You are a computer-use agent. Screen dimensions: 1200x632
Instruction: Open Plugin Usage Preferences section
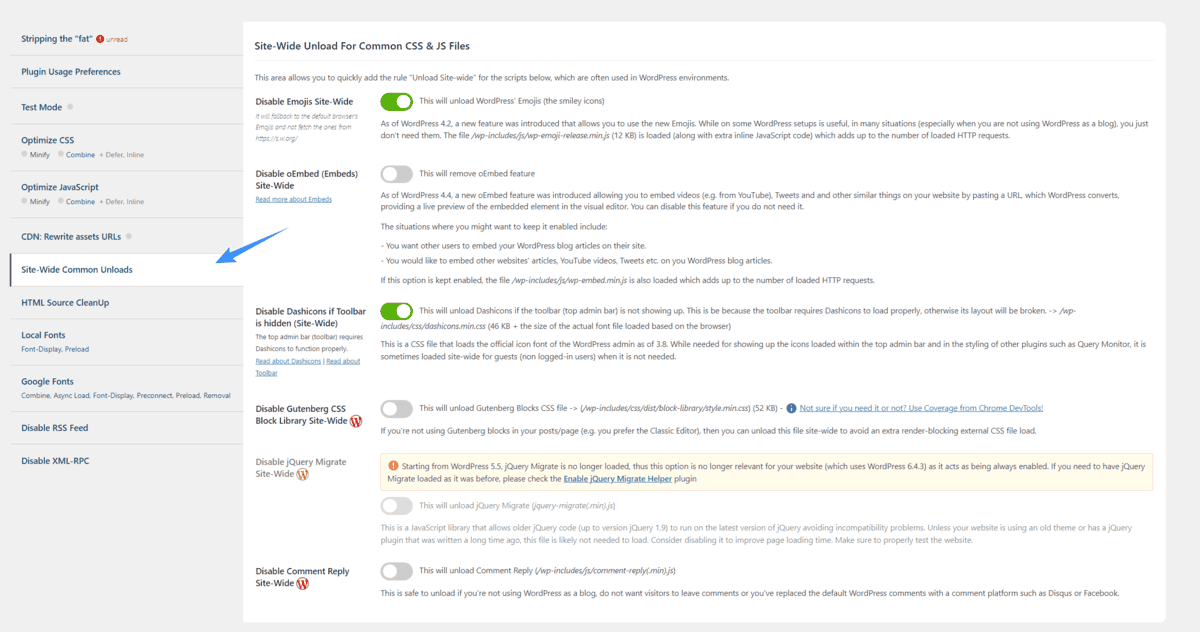pos(71,72)
